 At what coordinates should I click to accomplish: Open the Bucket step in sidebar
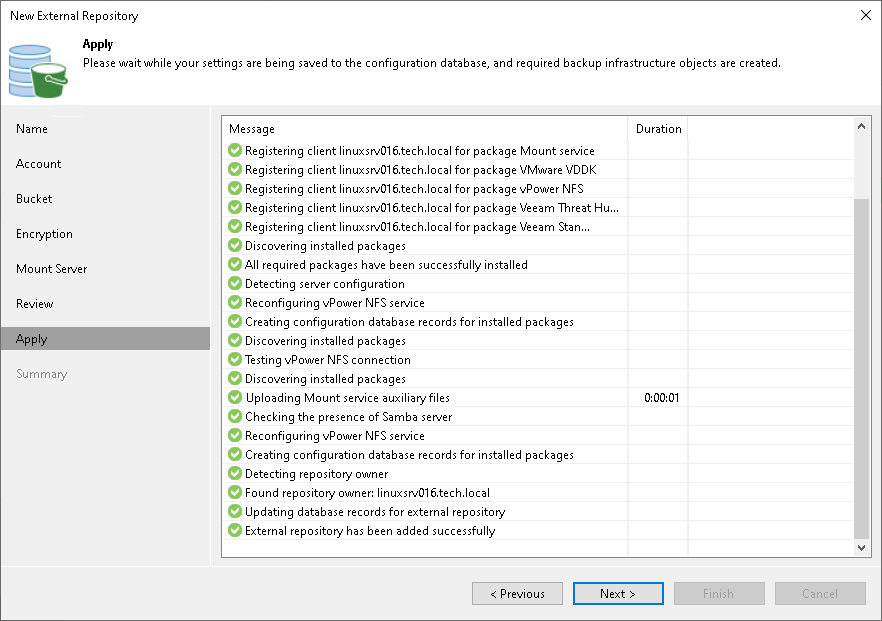pyautogui.click(x=34, y=199)
